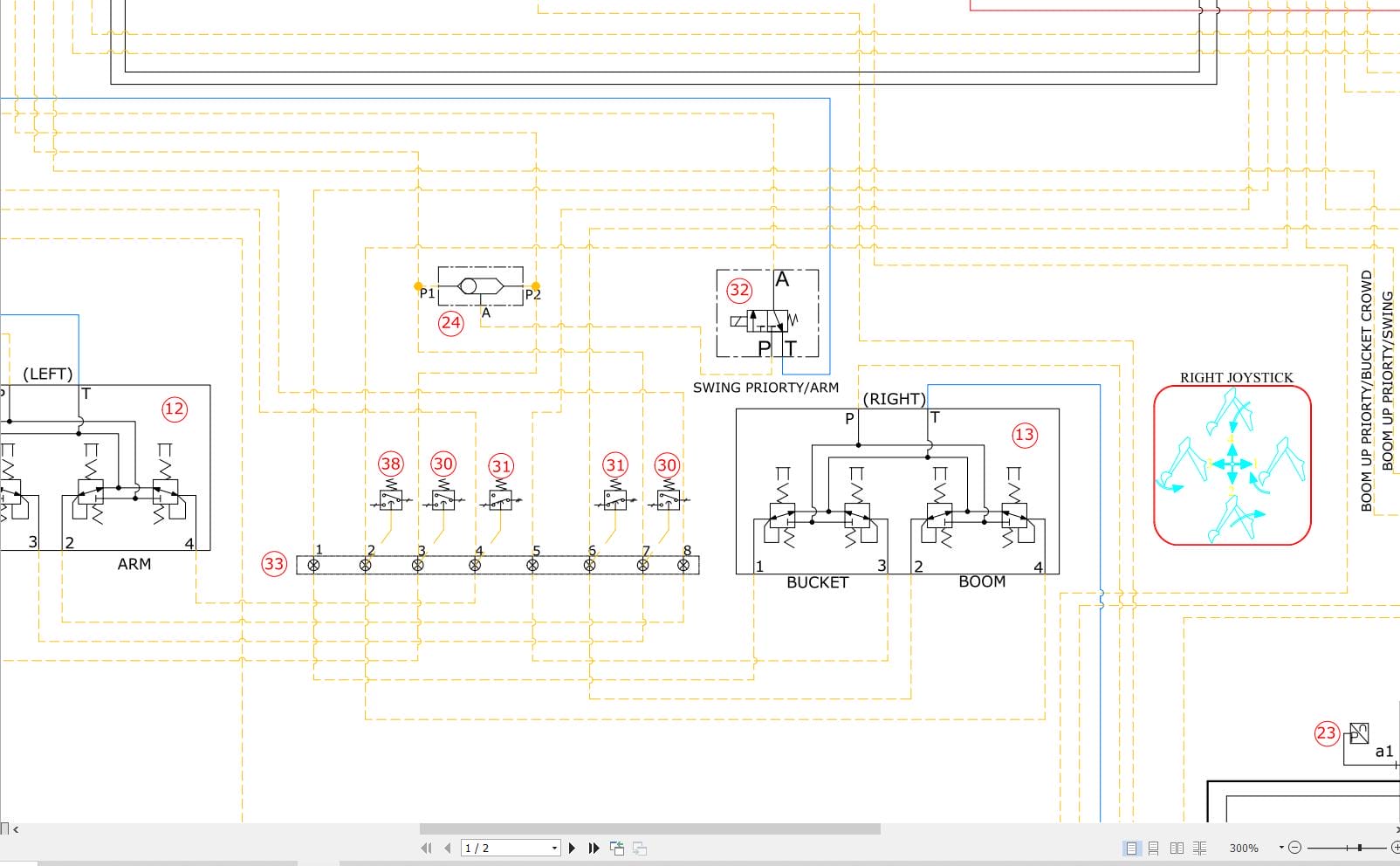
Task: Click the zoom slider handle
Action: click(1359, 848)
